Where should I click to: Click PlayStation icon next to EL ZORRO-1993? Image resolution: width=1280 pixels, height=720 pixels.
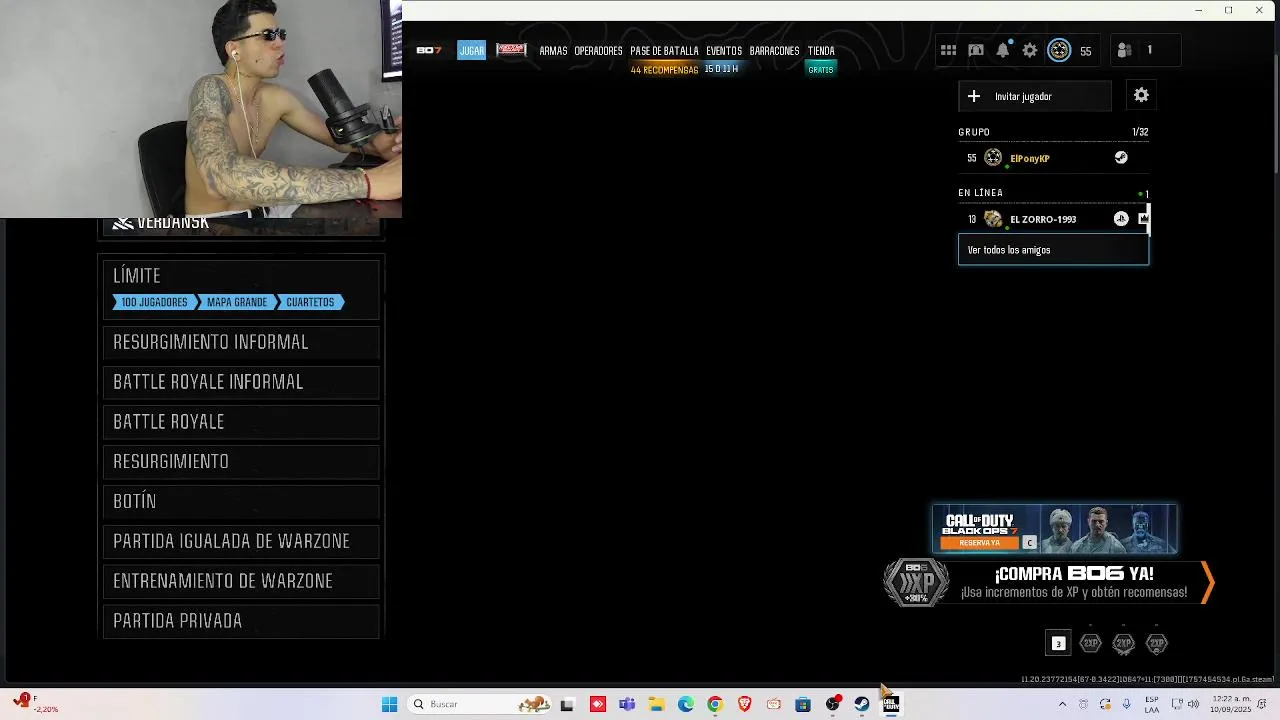click(x=1121, y=219)
